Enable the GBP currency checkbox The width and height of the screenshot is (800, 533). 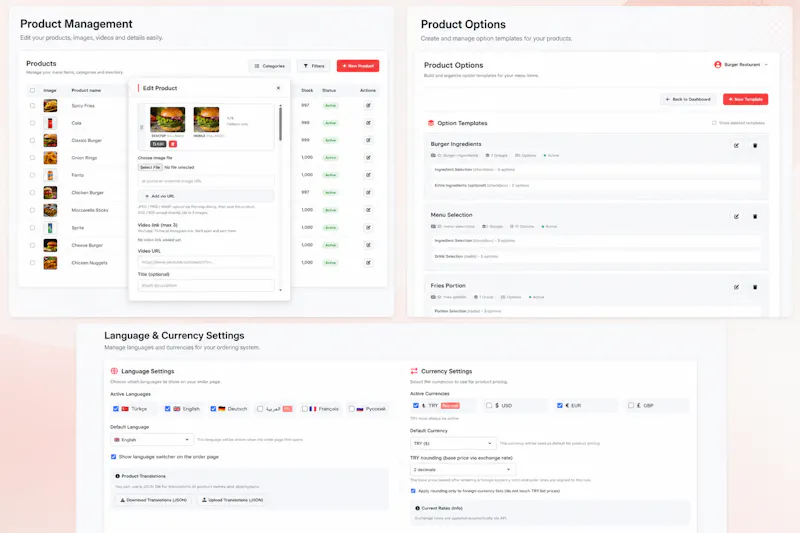click(631, 405)
